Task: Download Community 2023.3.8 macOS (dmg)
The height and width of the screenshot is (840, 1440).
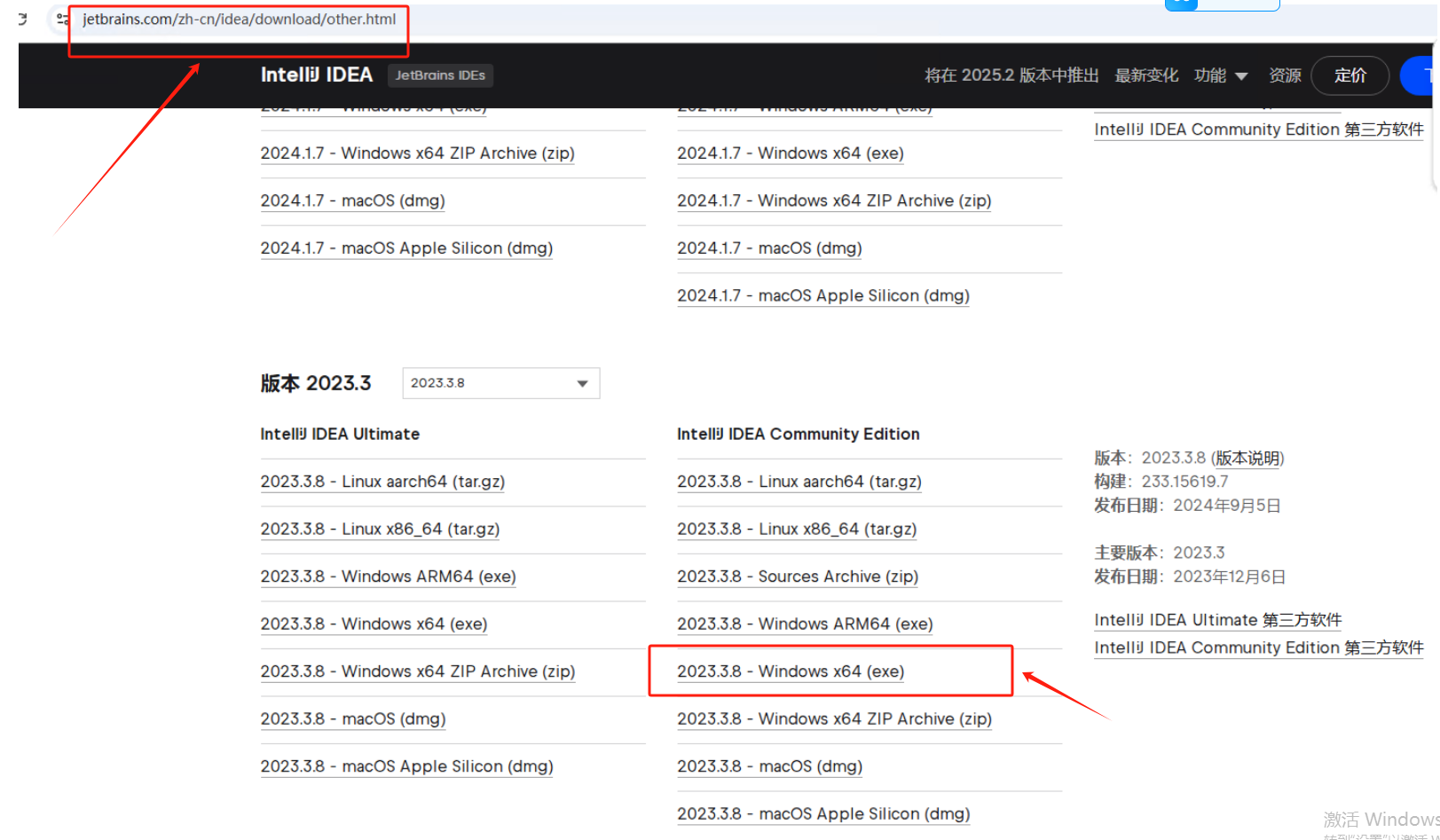Action: click(769, 766)
